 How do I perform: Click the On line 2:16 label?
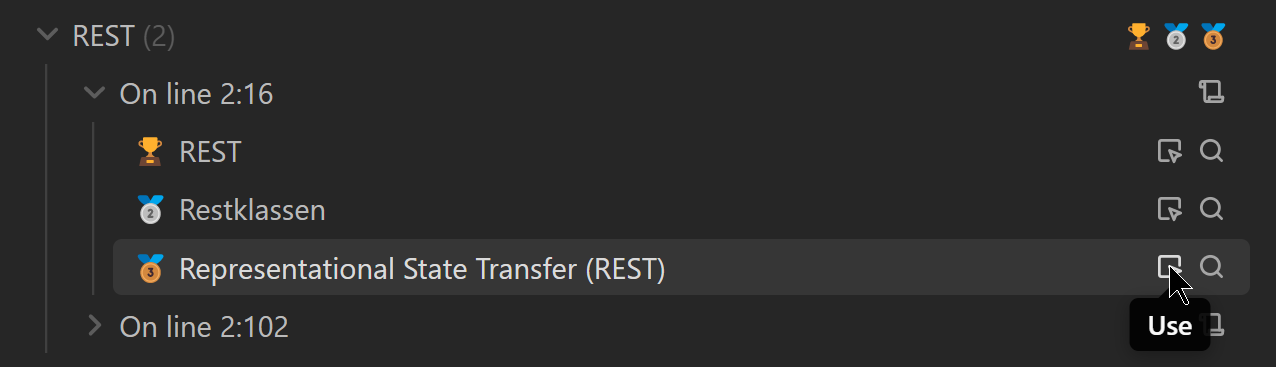[196, 94]
